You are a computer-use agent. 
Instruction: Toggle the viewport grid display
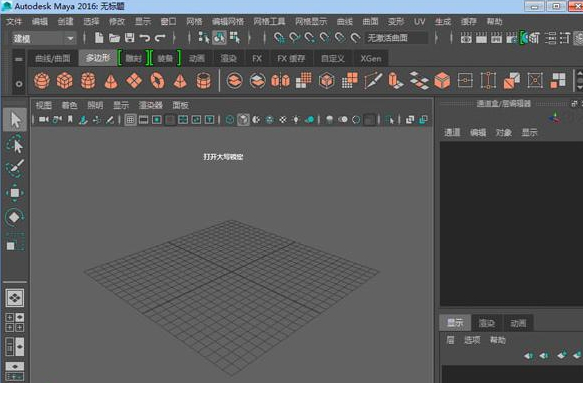pyautogui.click(x=130, y=120)
